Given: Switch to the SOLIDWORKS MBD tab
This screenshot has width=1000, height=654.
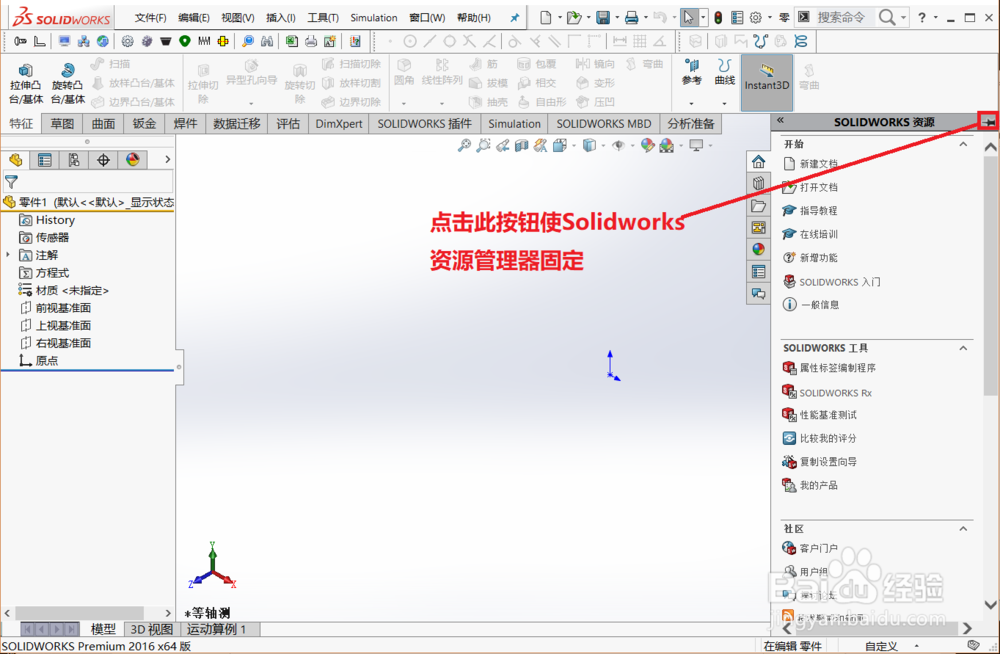Looking at the screenshot, I should coord(603,124).
